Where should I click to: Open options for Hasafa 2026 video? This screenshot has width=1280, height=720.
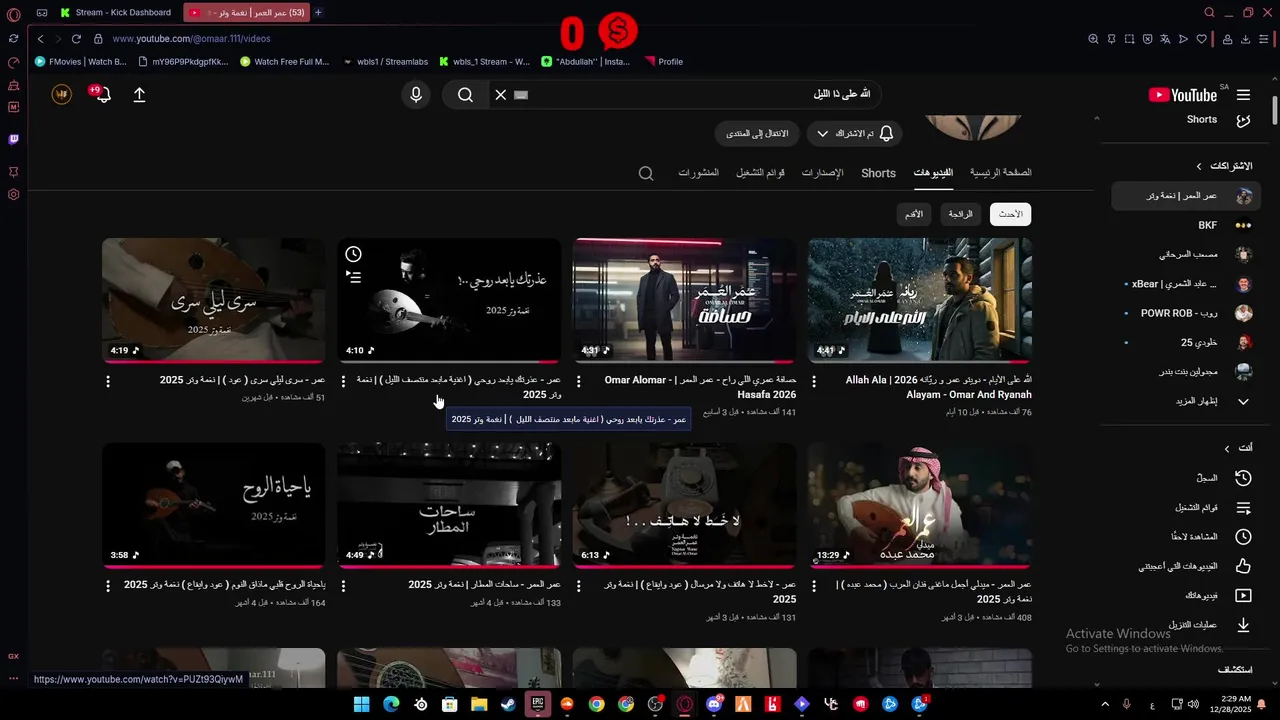coord(578,381)
